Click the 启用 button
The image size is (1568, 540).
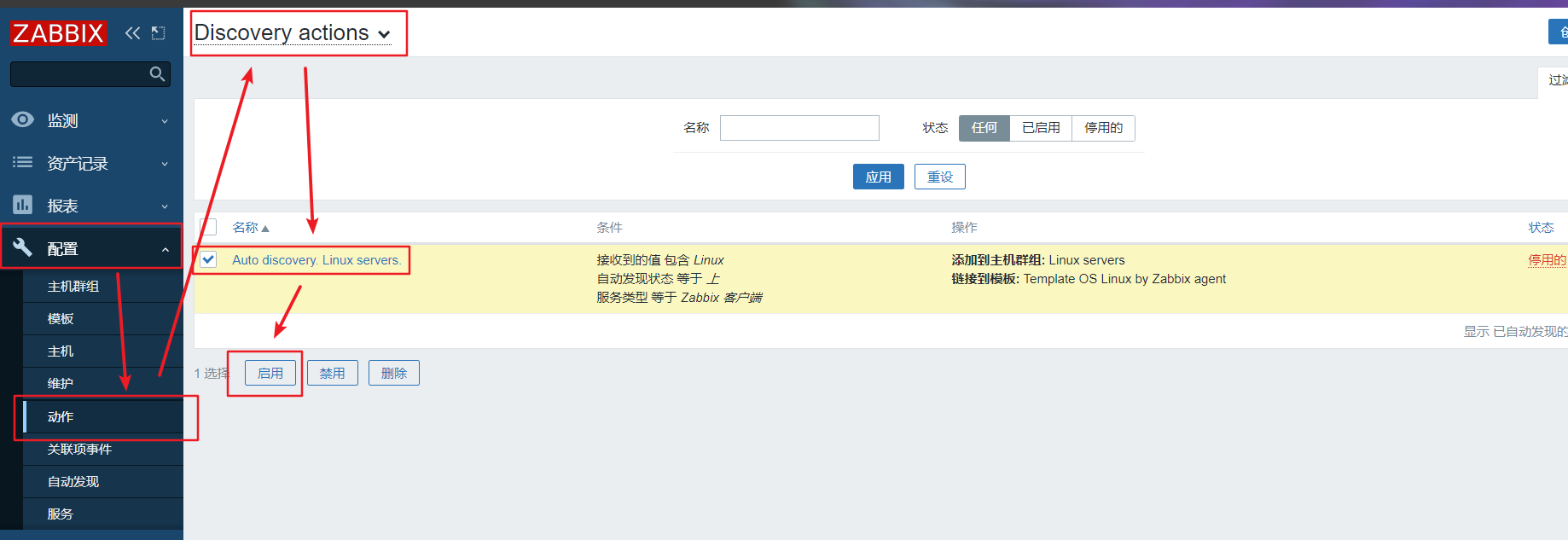tap(270, 373)
